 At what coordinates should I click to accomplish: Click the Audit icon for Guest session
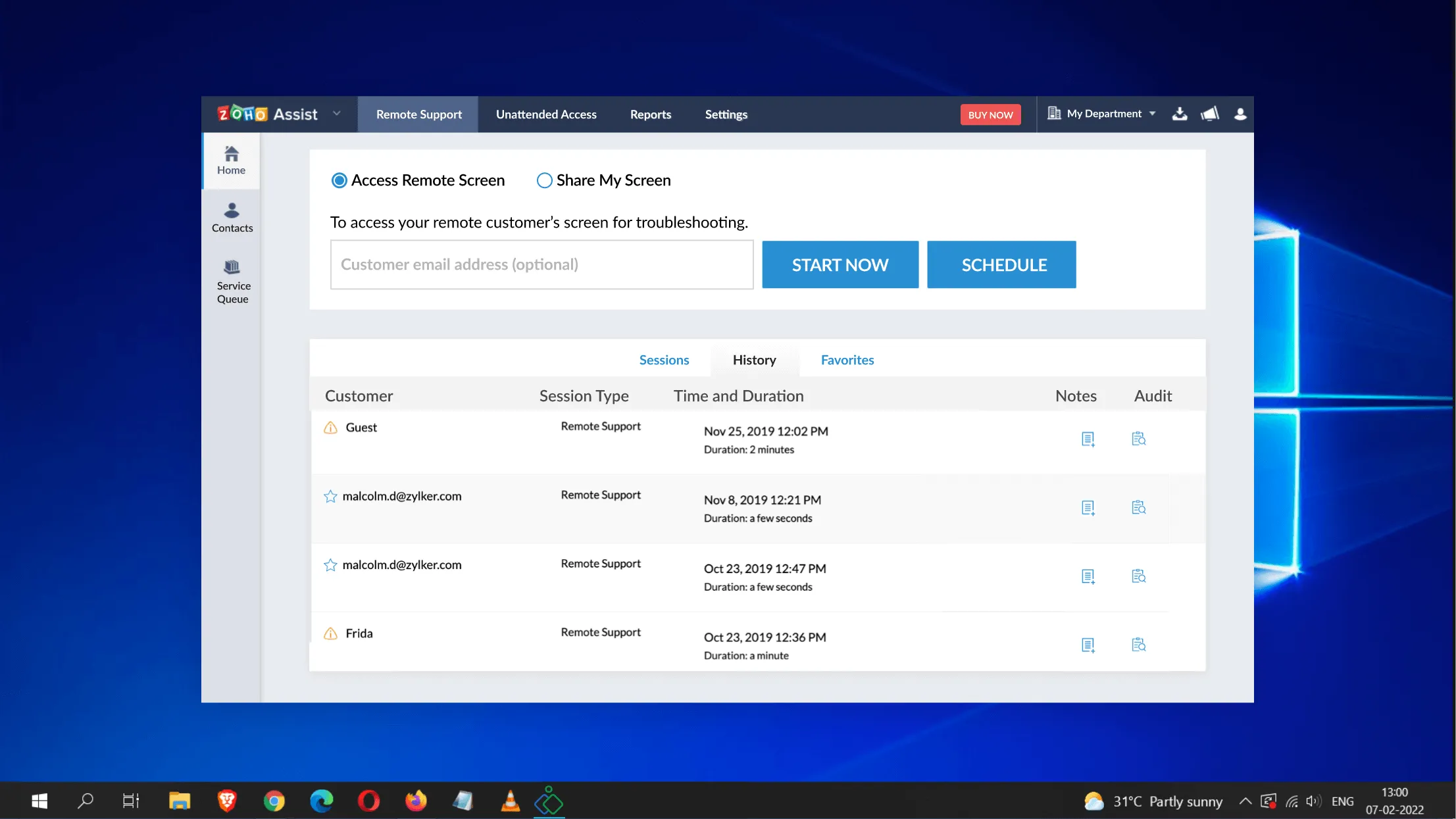tap(1139, 438)
